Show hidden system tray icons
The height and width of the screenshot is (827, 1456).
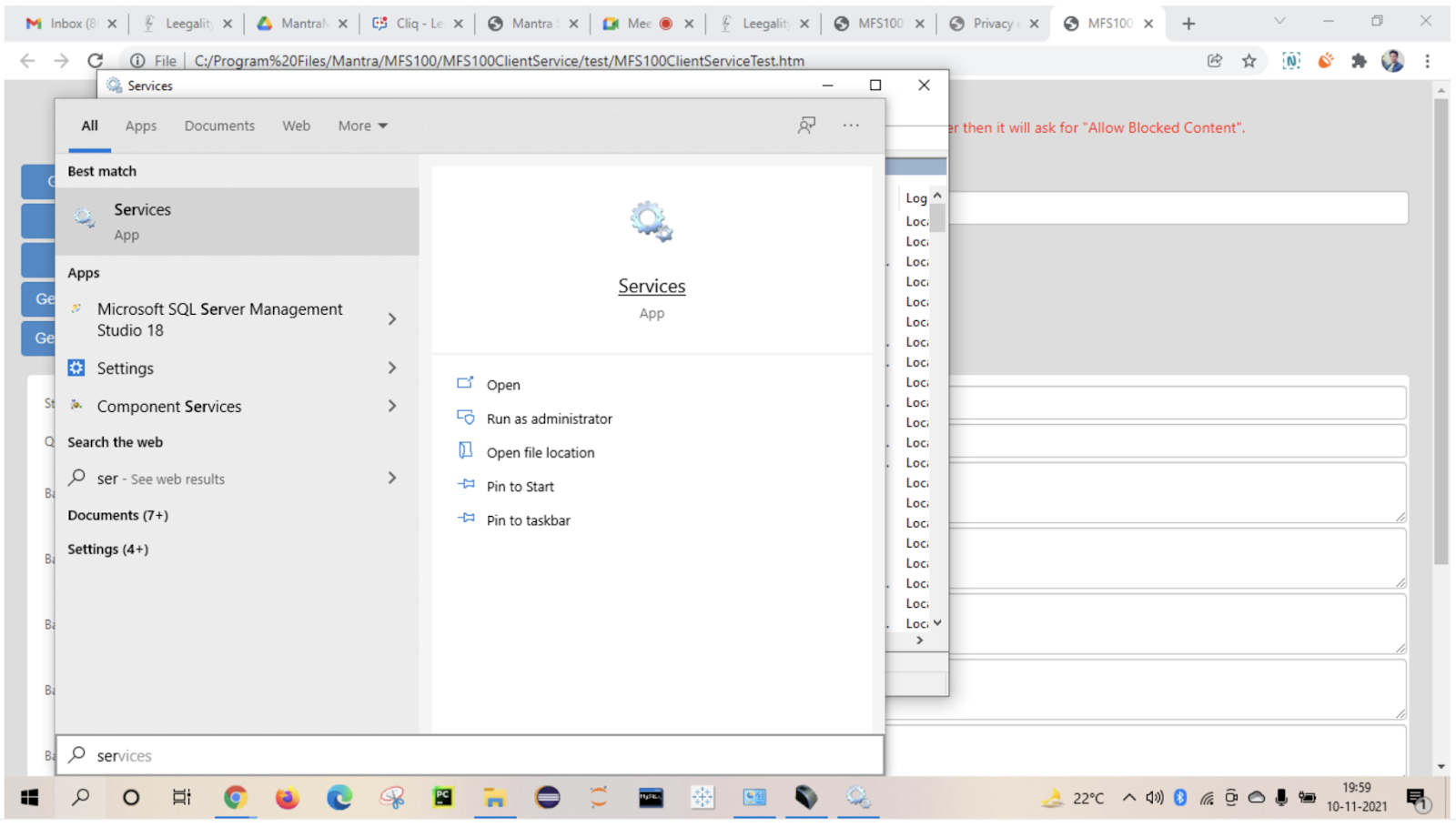[1128, 798]
